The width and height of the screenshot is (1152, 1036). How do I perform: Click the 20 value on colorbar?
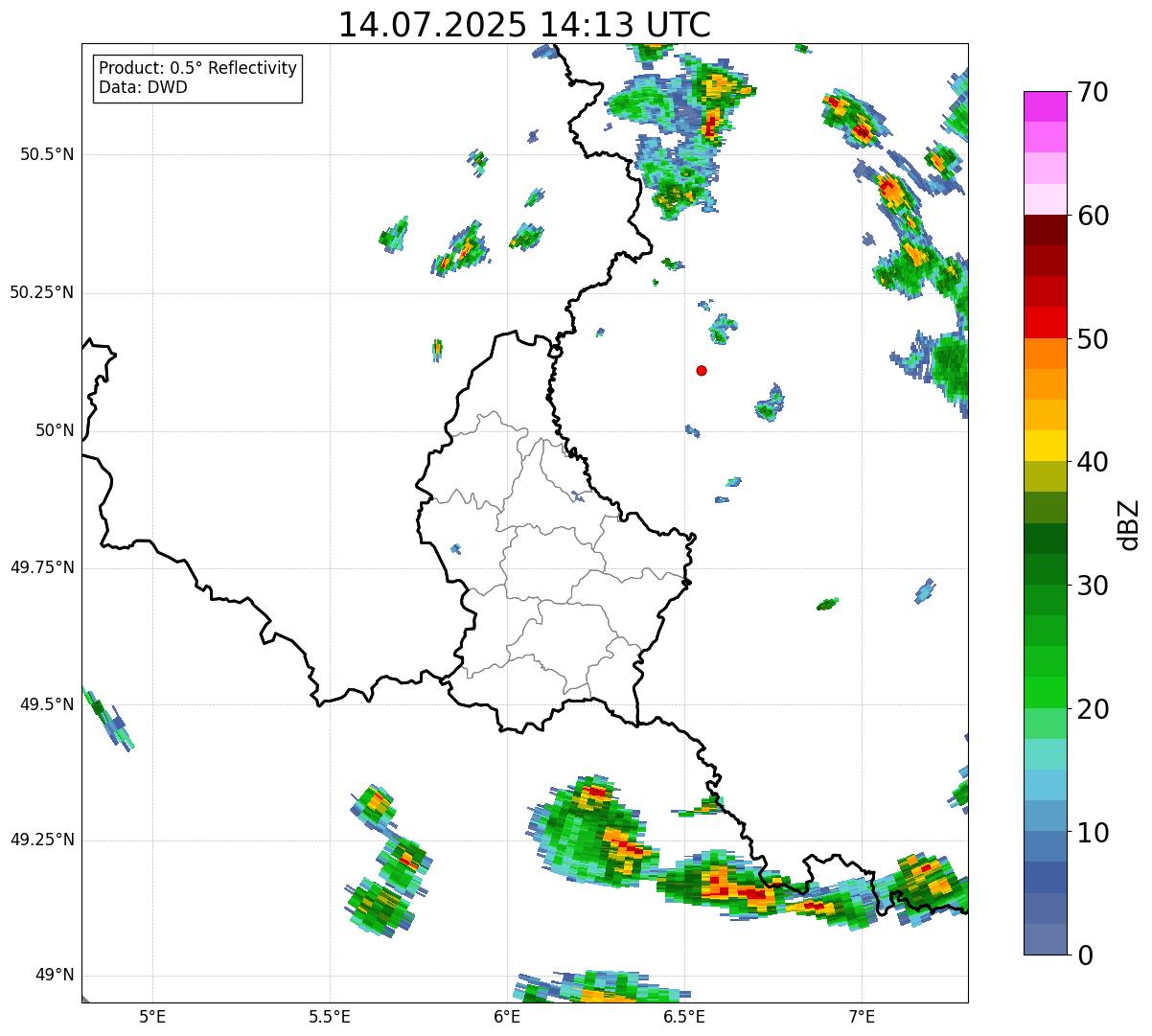point(1093,709)
